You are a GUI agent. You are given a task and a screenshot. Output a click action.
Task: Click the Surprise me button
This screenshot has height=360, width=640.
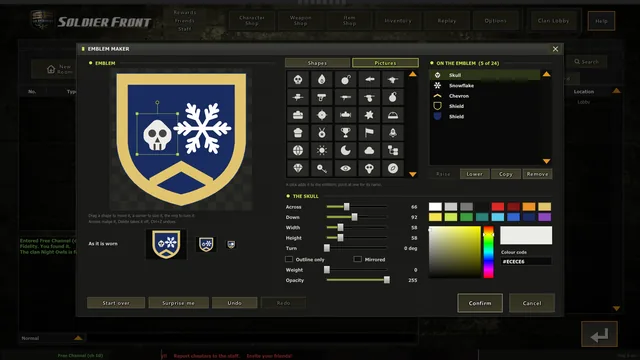(178, 303)
